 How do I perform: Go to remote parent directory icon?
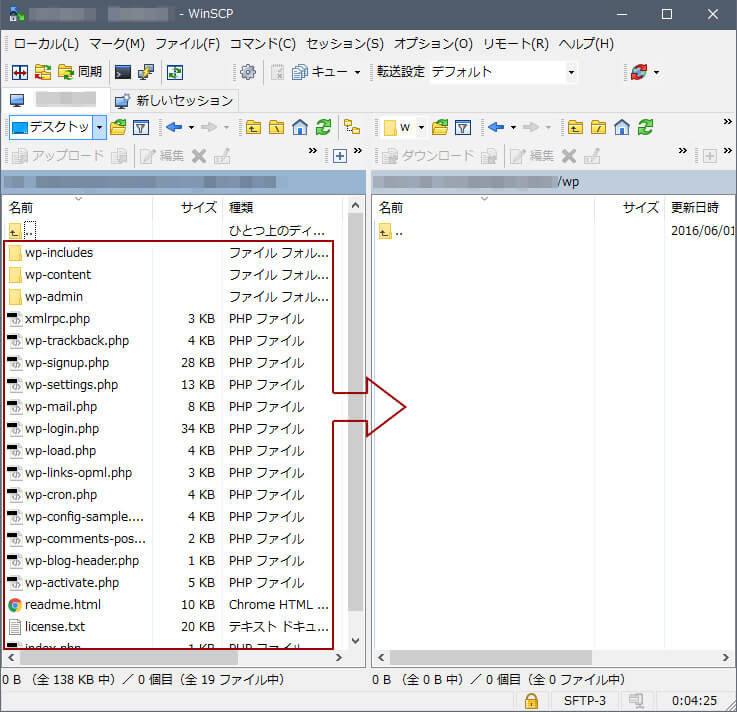tap(575, 127)
